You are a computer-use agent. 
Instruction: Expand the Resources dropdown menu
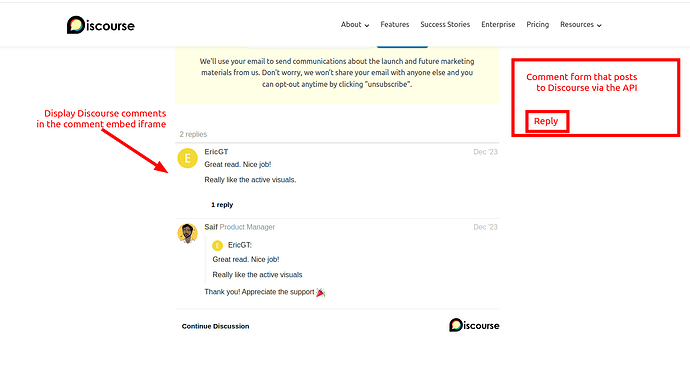(x=580, y=25)
